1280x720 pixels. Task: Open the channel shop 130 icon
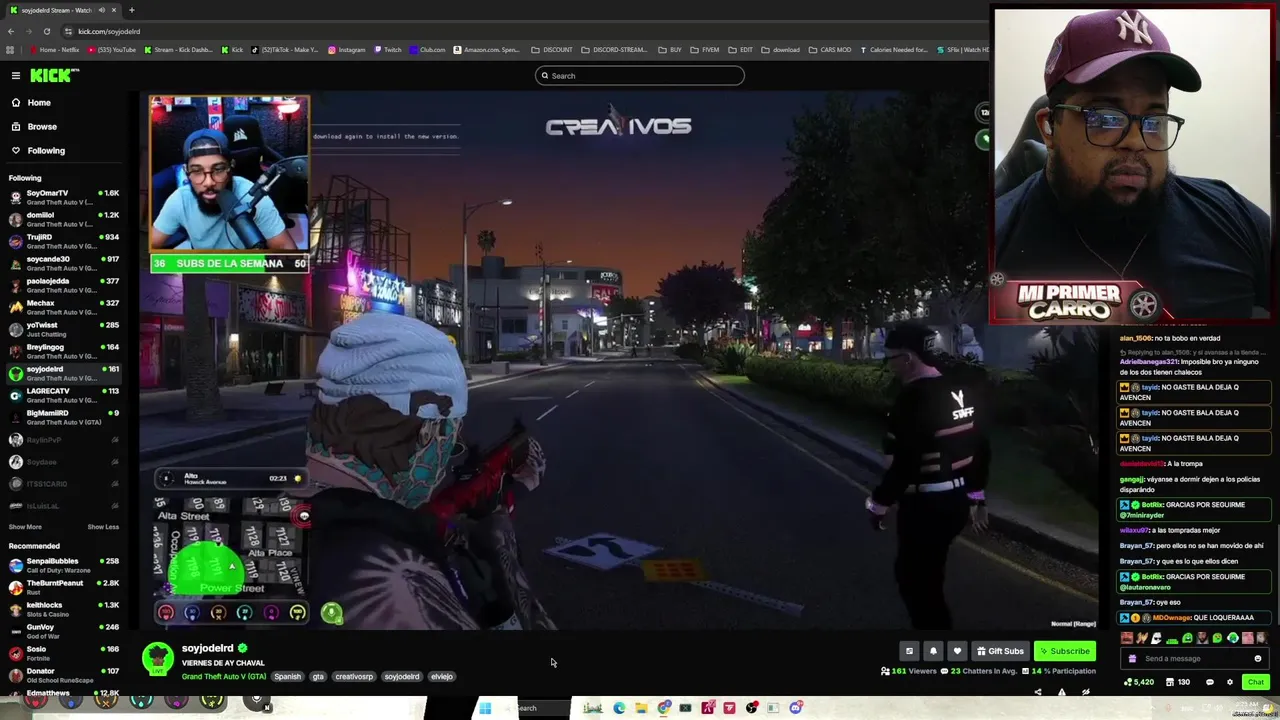click(x=1179, y=682)
